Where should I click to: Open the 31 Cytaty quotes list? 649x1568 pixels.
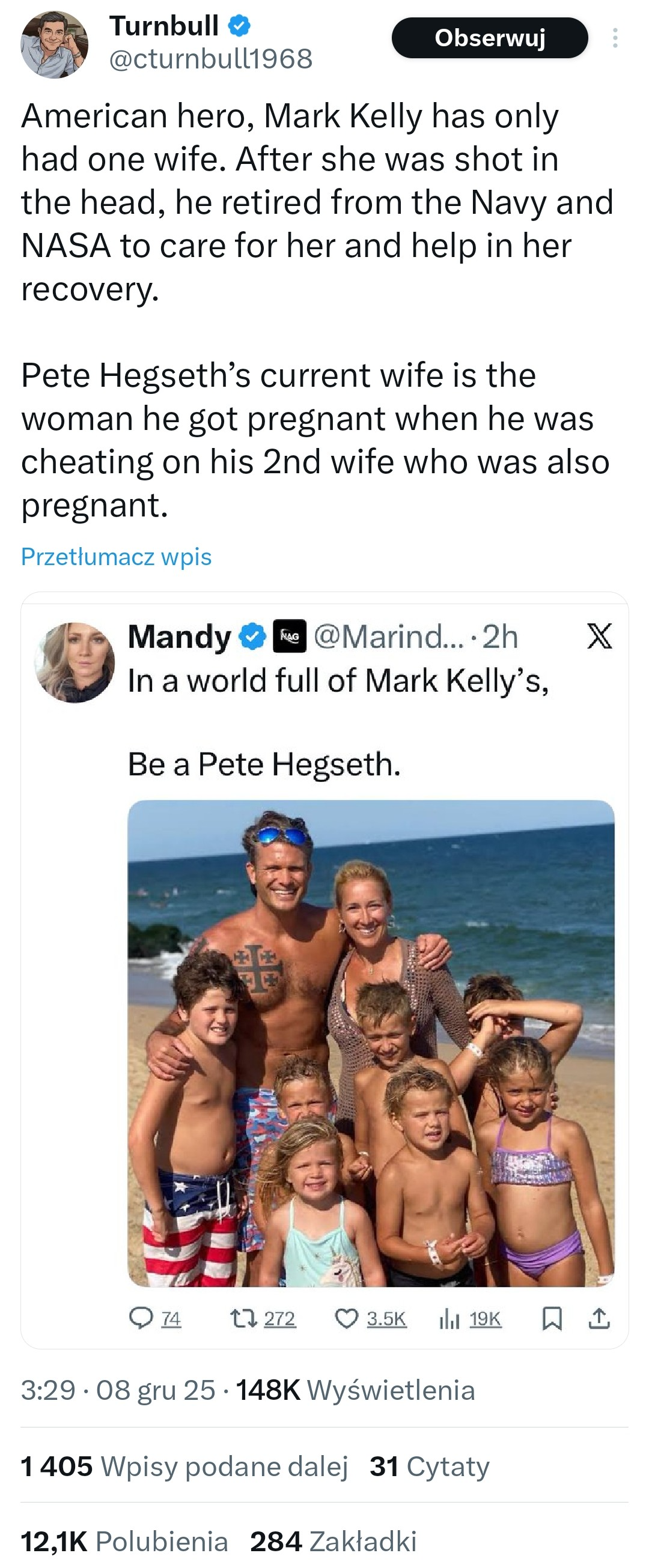(x=429, y=1467)
